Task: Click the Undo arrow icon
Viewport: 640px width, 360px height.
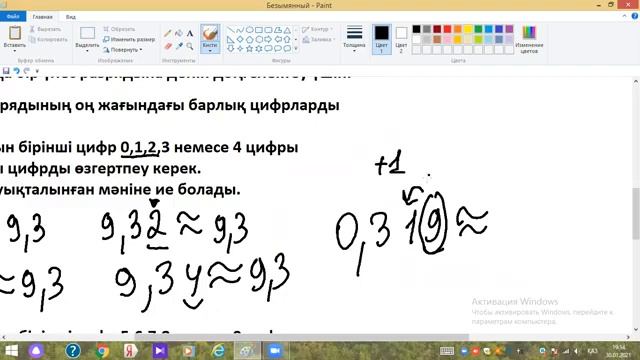Action: pos(16,71)
